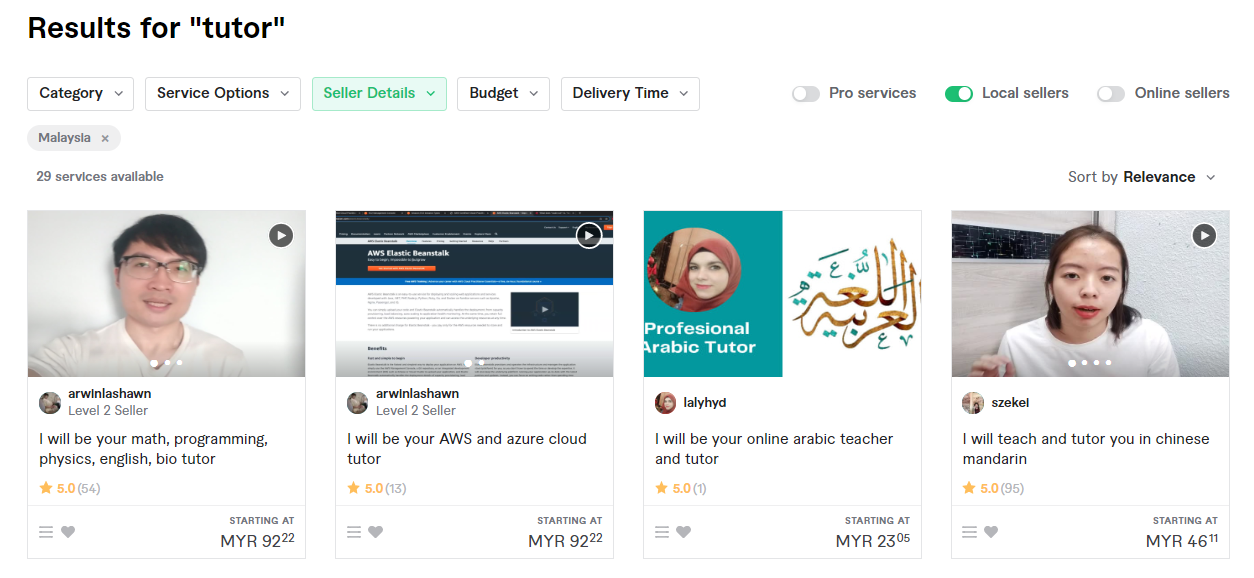The image size is (1254, 578).
Task: Open list menu icon on AWS tutor gig
Action: (354, 532)
